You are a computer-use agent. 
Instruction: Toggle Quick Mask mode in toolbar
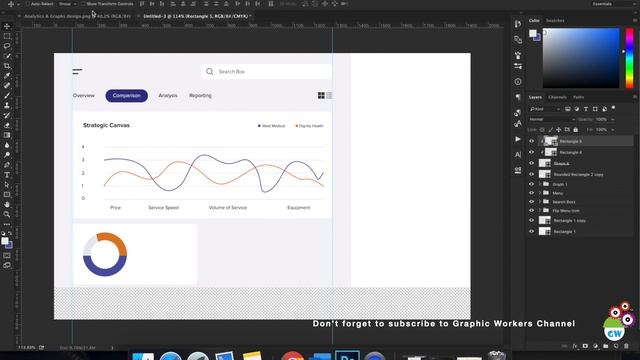(x=7, y=256)
